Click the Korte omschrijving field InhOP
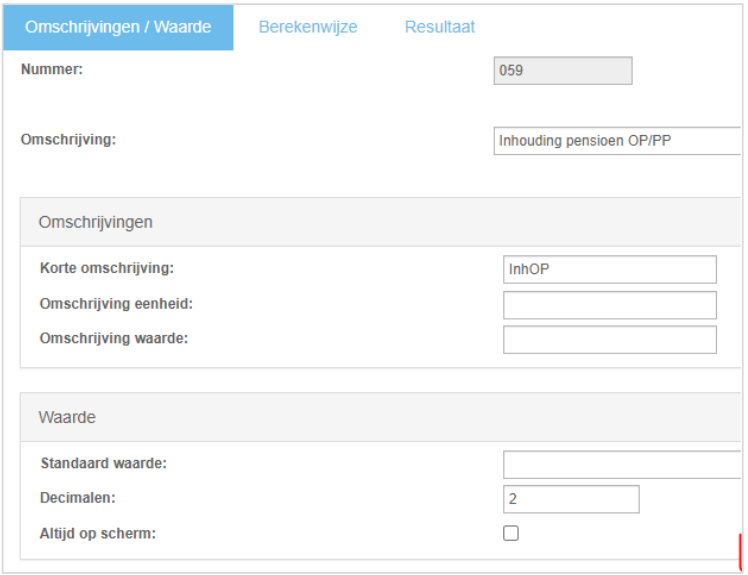748x575 pixels. pyautogui.click(x=610, y=270)
